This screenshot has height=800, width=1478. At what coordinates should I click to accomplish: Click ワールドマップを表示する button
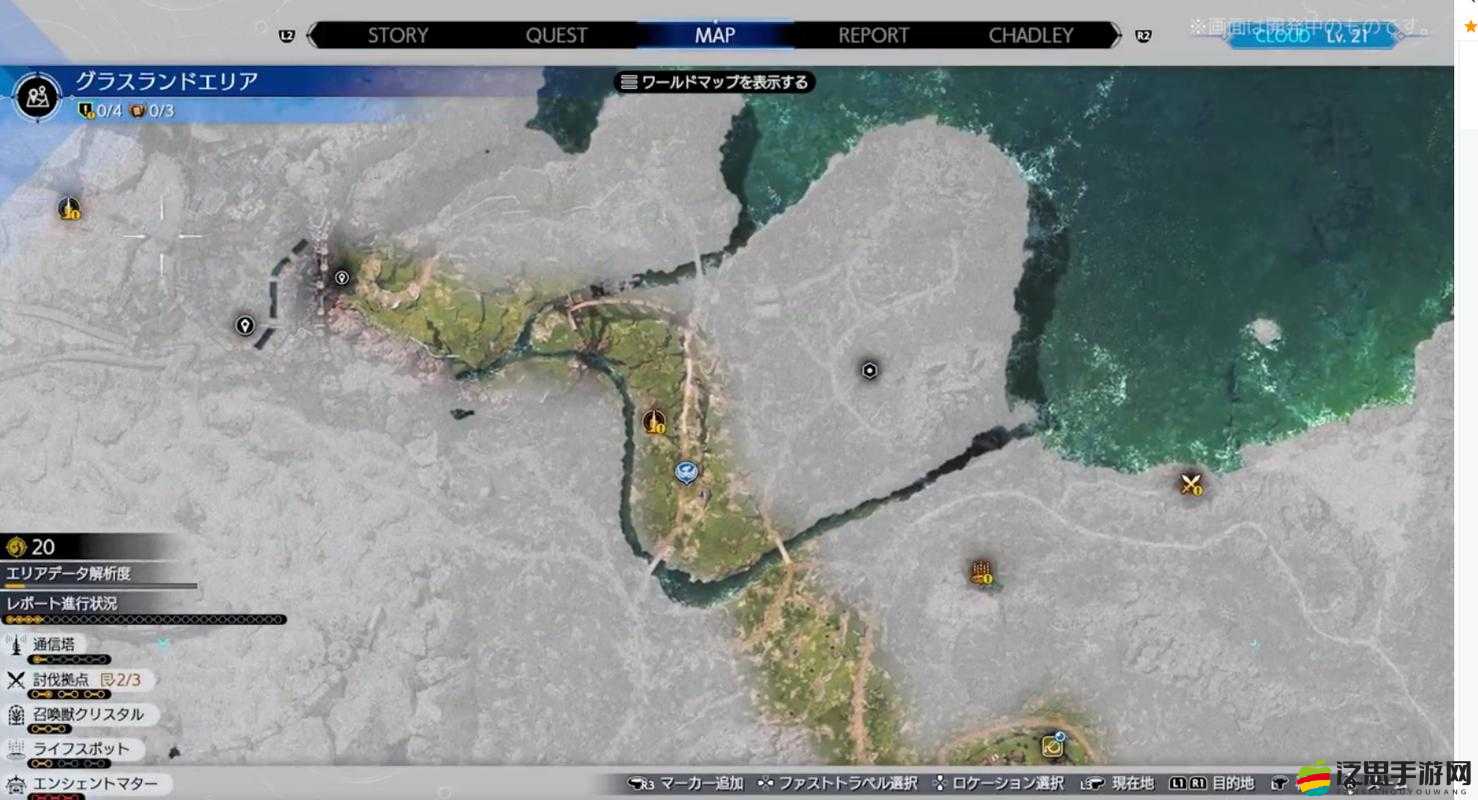click(x=715, y=82)
